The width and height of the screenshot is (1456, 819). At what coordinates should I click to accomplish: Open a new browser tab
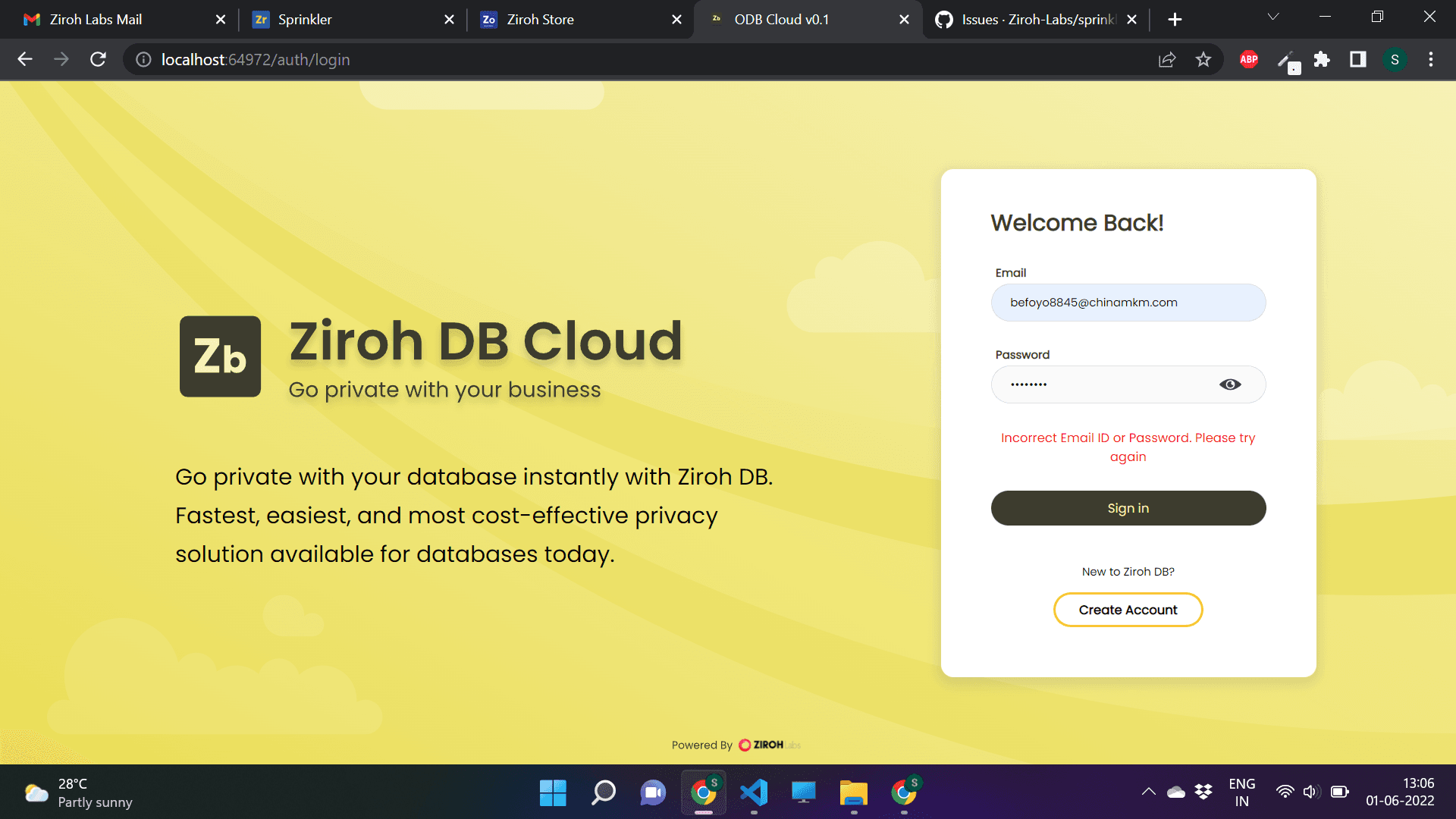pyautogui.click(x=1175, y=20)
